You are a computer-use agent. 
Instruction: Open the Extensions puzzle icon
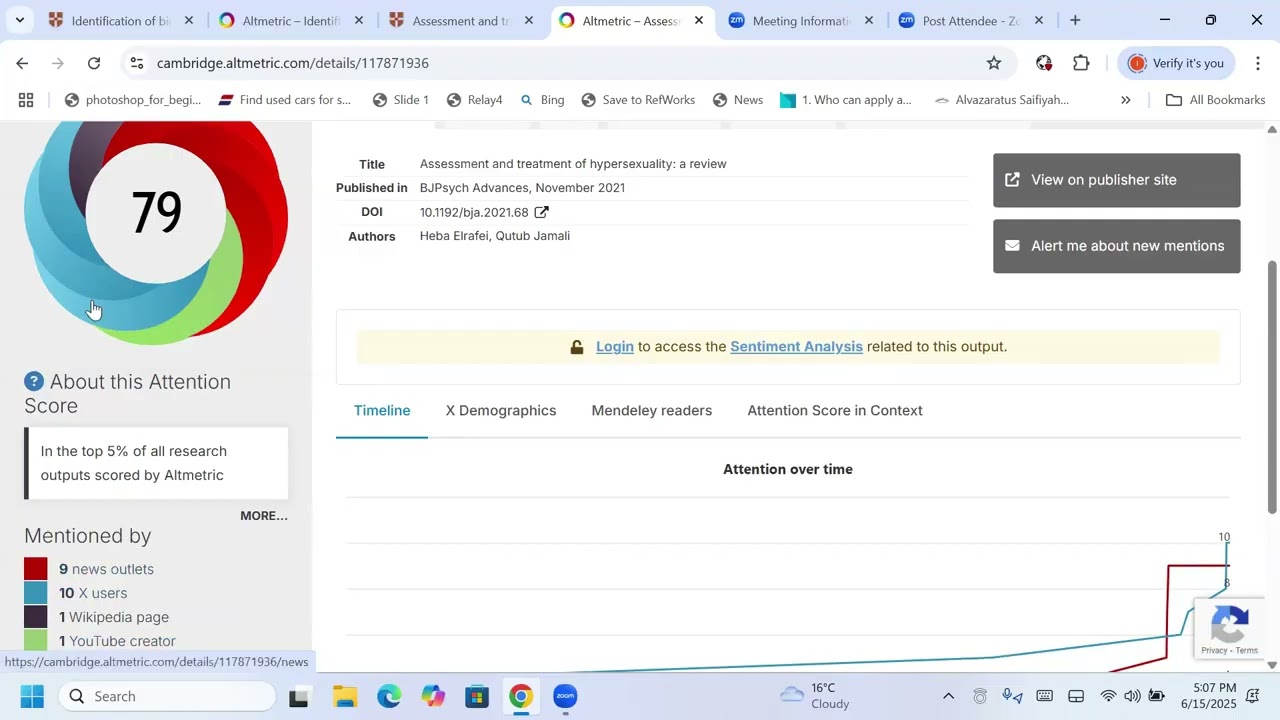pos(1081,63)
